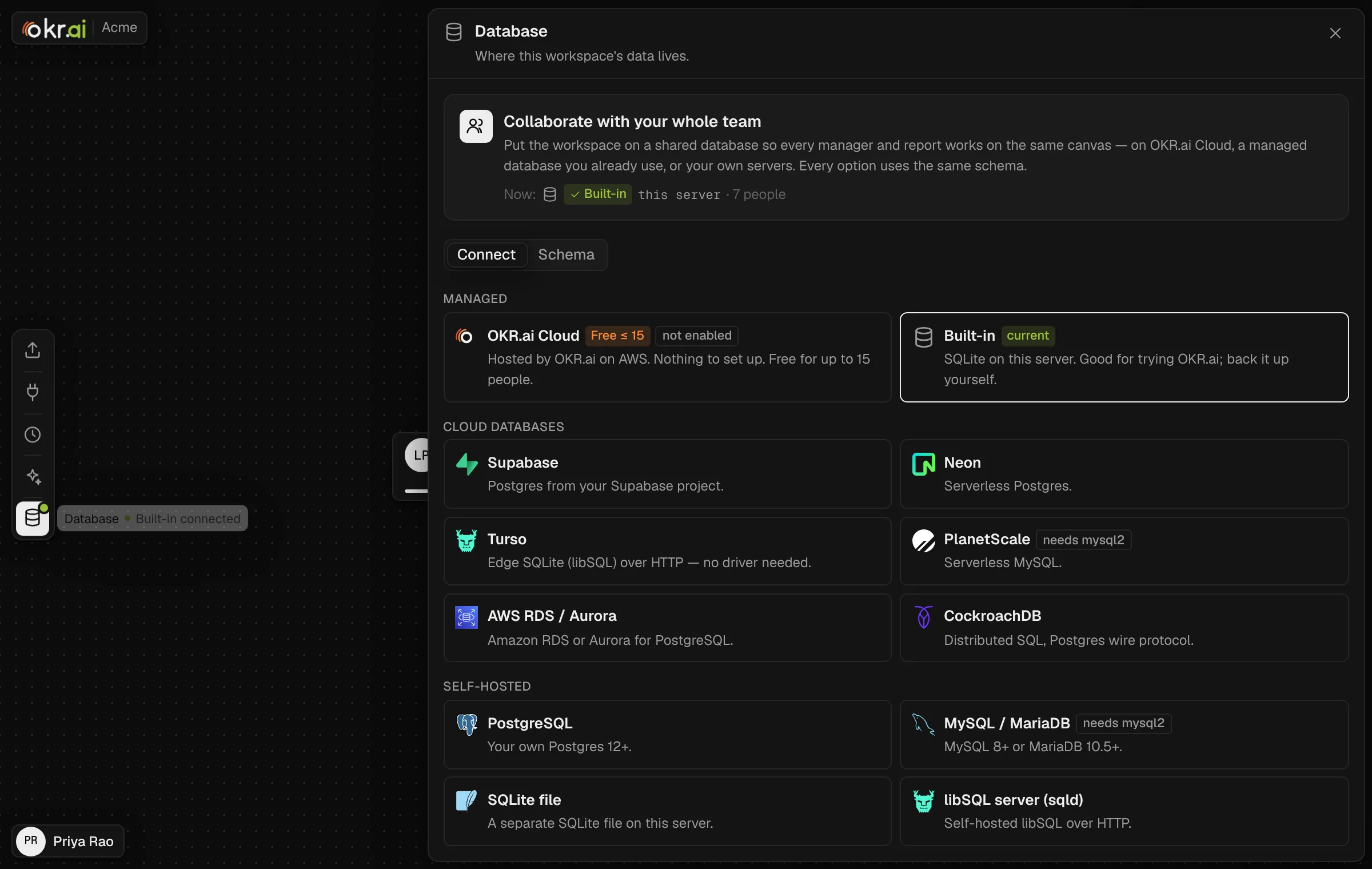This screenshot has width=1372, height=869.
Task: Open the AI sparkles icon in left toolbar
Action: pyautogui.click(x=33, y=477)
